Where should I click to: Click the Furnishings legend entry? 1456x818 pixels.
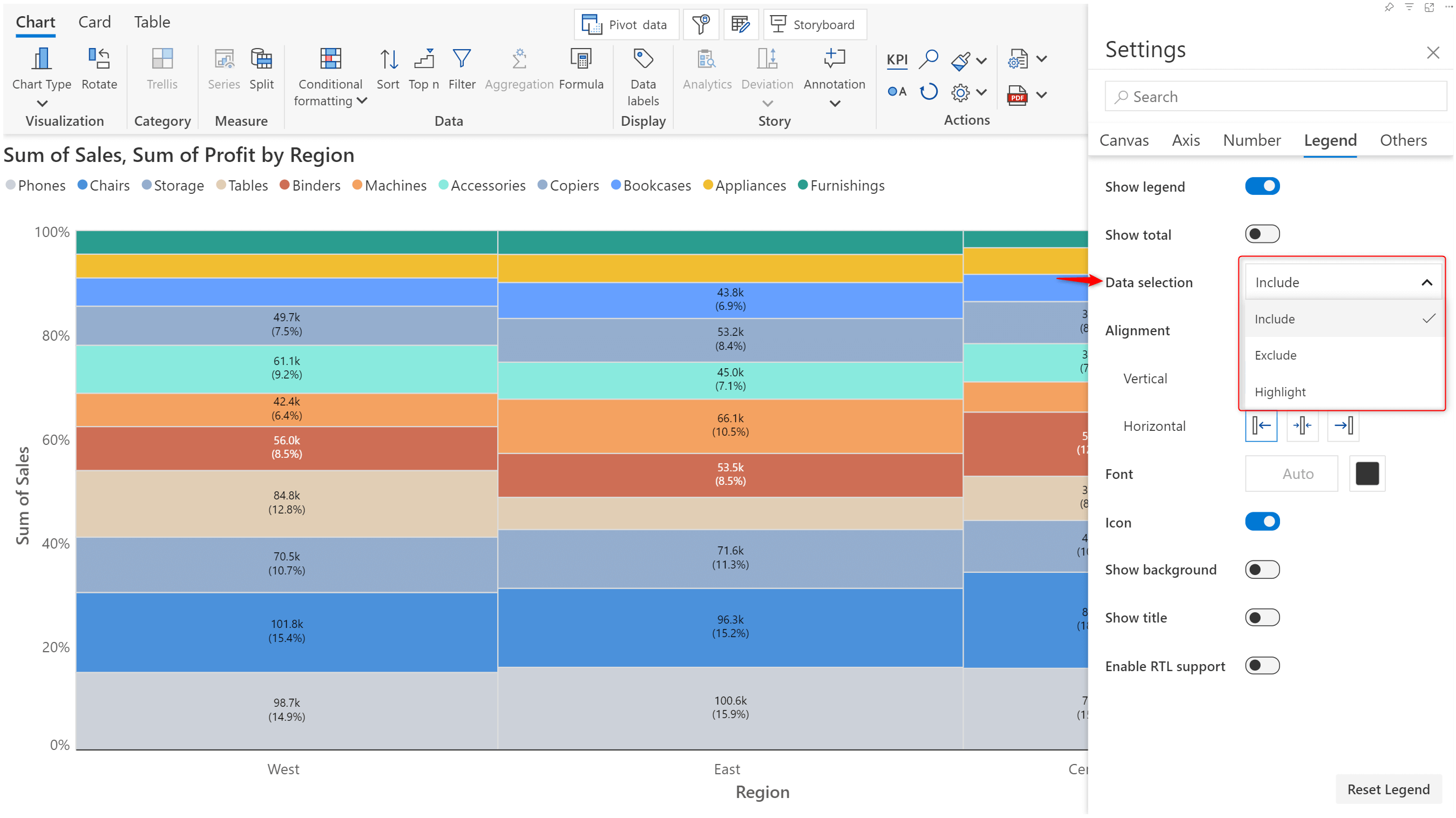(x=841, y=185)
